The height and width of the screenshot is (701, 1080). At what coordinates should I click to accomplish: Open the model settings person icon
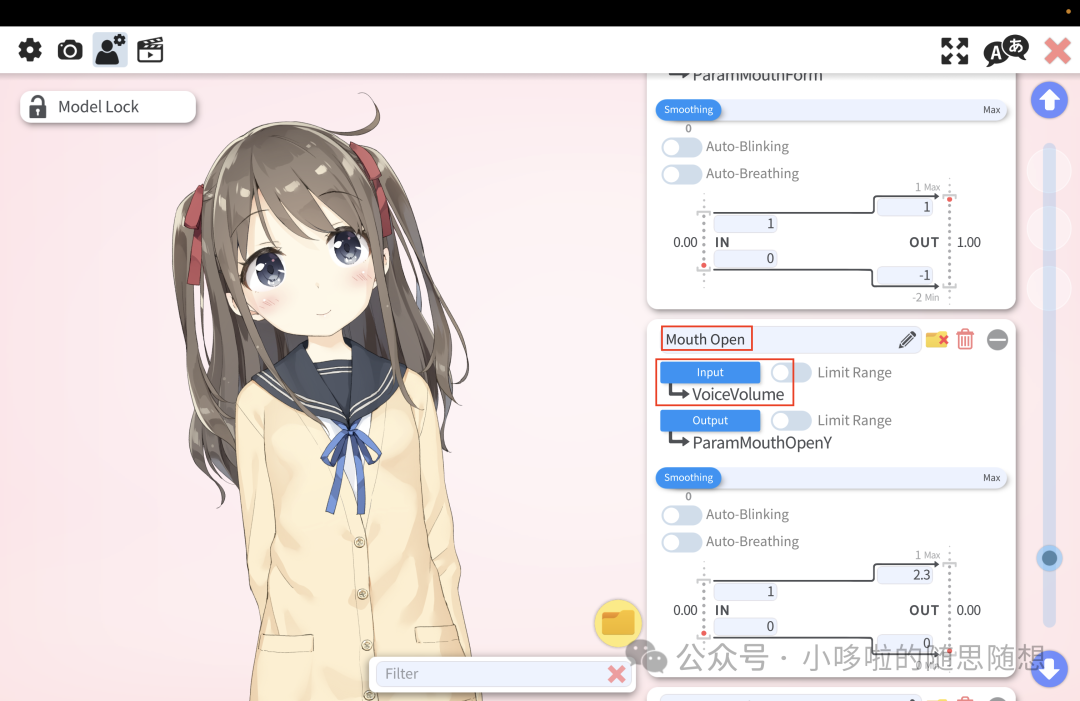110,50
